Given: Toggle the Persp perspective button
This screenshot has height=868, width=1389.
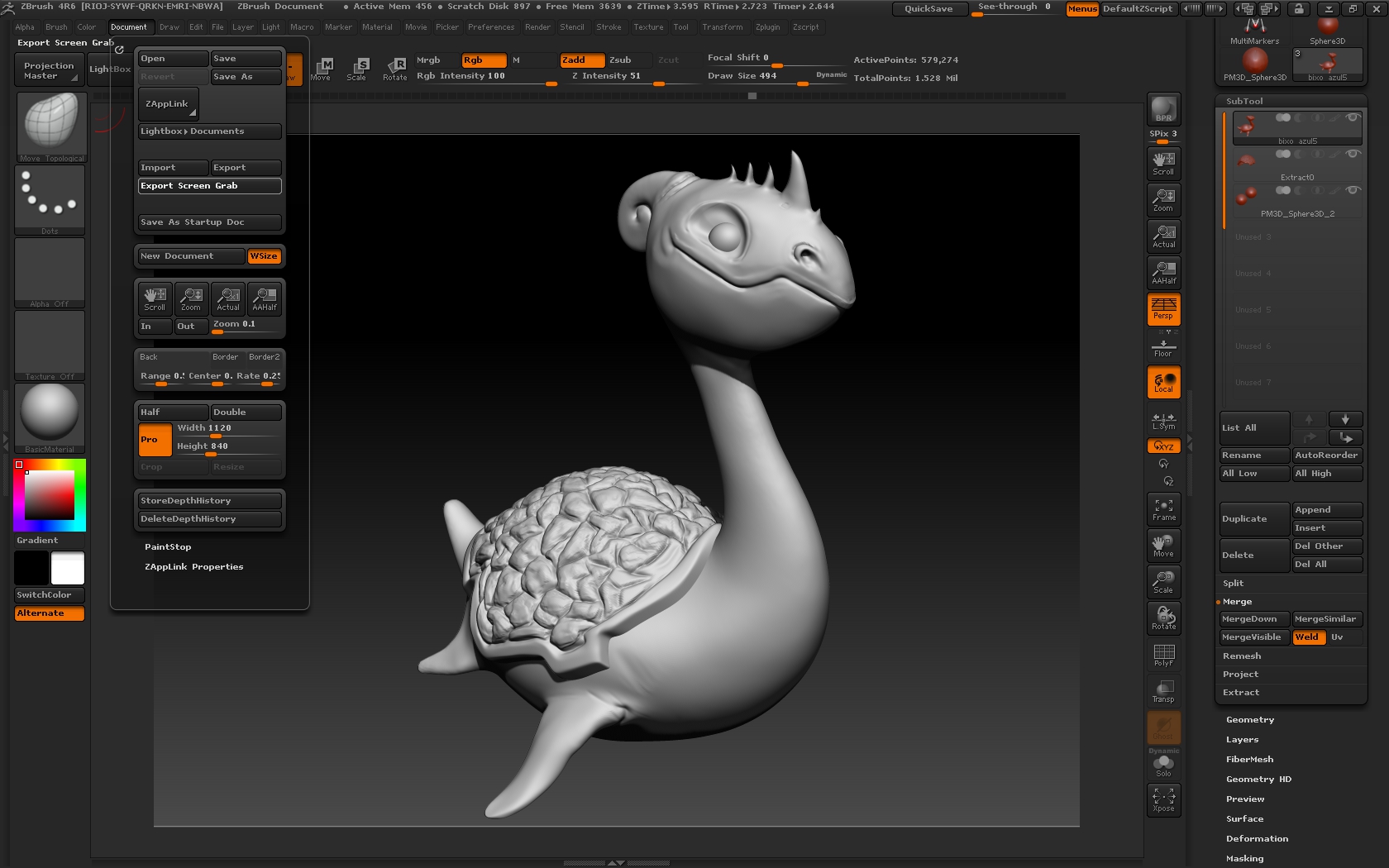Looking at the screenshot, I should [1163, 308].
